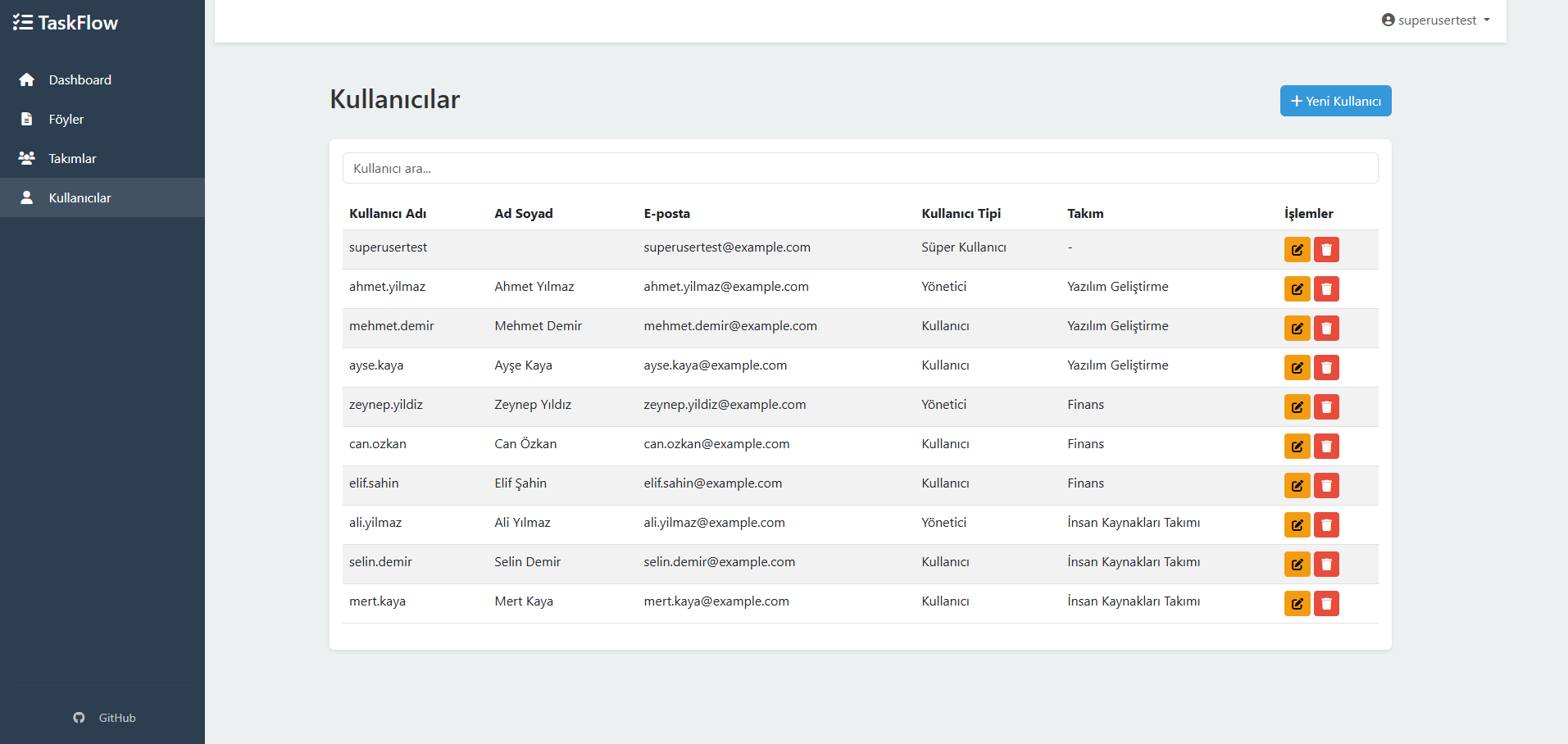Open the superusertest account dropdown
Viewport: 1568px width, 744px height.
1435,20
